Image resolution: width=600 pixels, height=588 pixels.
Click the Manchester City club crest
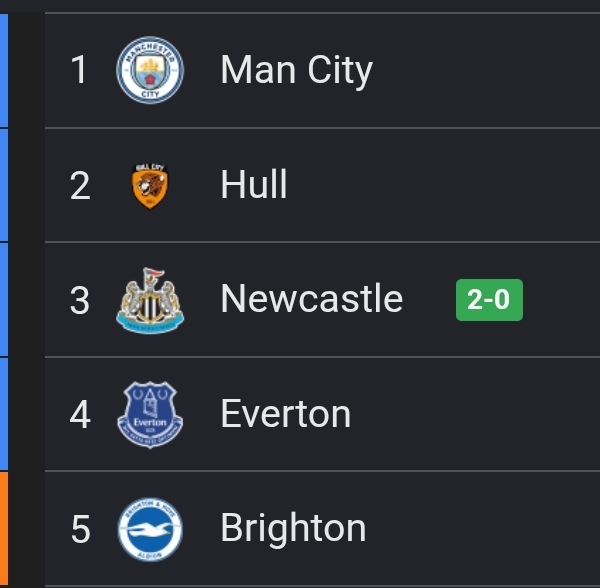click(150, 70)
